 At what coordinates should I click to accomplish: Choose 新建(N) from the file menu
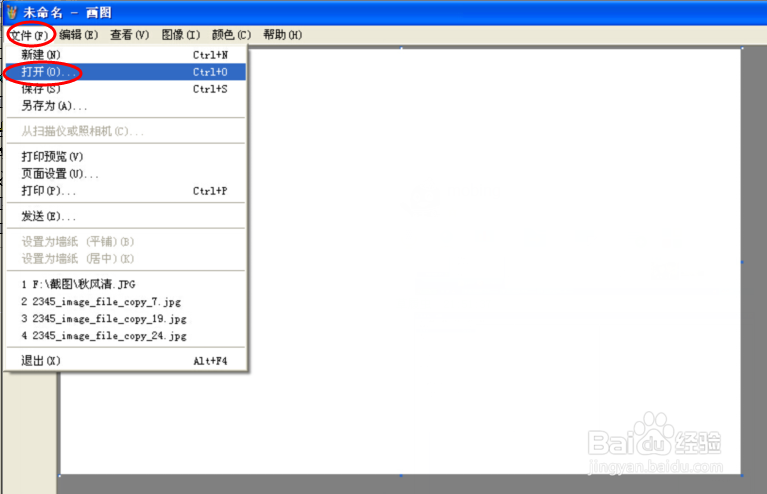point(126,55)
